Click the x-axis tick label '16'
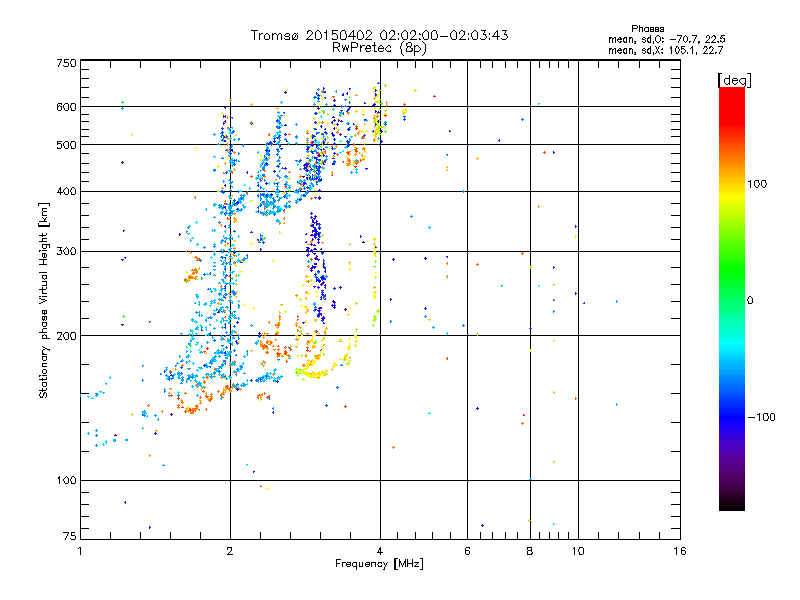This screenshot has width=800, height=600. click(680, 551)
